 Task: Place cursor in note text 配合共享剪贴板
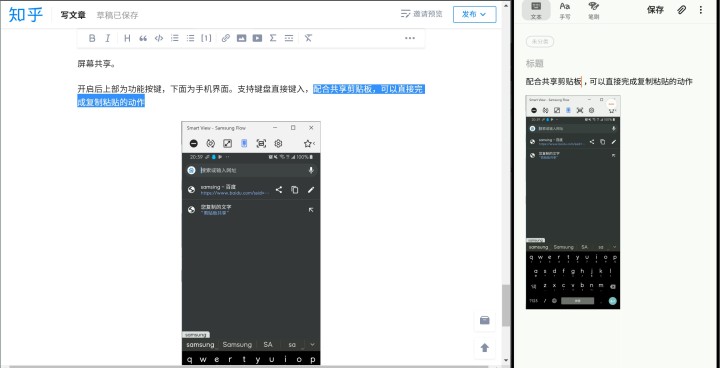(553, 82)
